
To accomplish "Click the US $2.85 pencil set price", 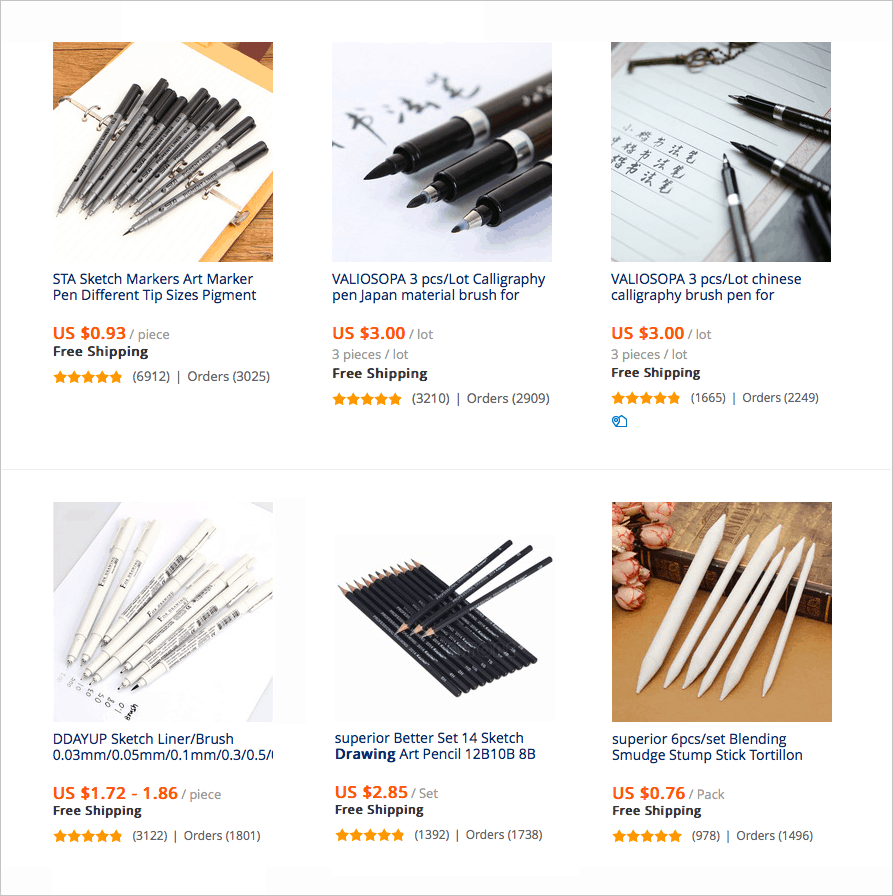I will (371, 792).
